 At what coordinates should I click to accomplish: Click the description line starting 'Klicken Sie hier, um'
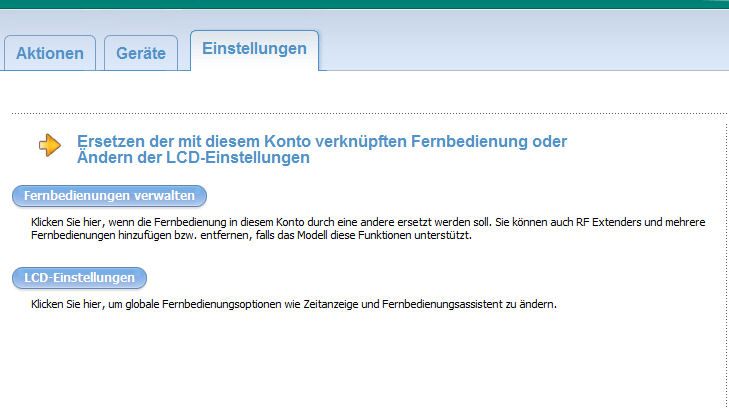pos(292,304)
